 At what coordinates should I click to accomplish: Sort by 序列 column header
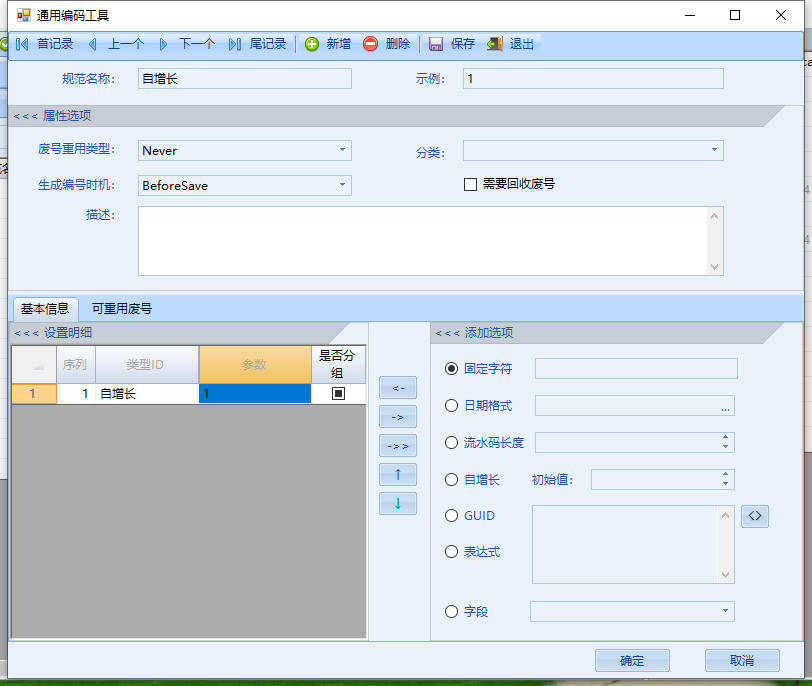(76, 365)
